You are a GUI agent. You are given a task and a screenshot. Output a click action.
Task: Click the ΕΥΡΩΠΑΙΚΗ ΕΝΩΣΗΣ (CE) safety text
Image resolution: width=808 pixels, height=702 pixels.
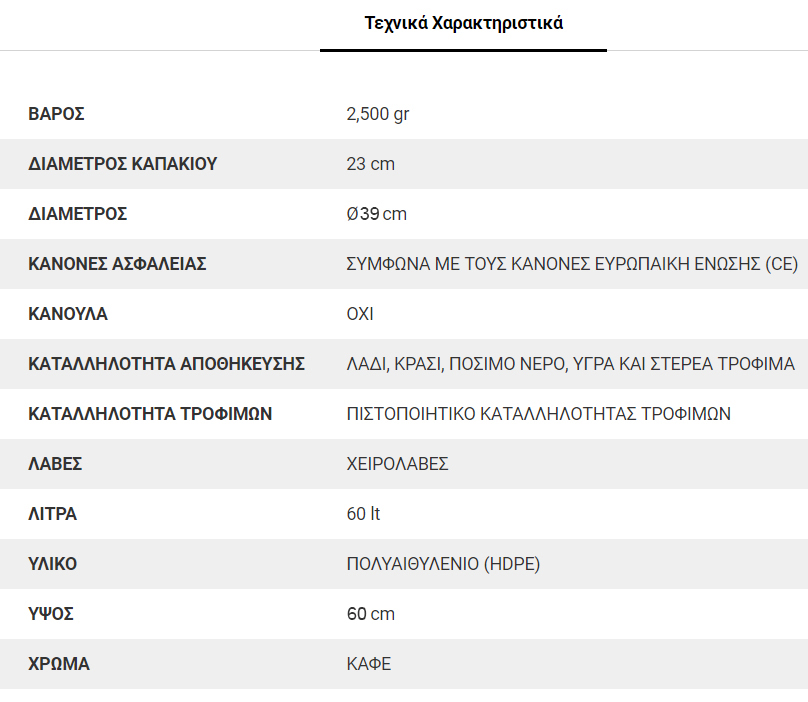696,264
